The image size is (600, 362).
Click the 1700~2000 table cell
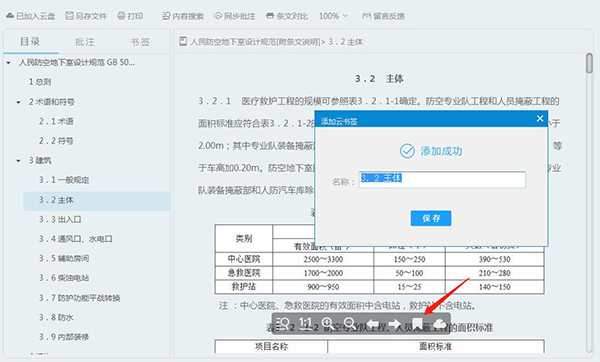323,273
